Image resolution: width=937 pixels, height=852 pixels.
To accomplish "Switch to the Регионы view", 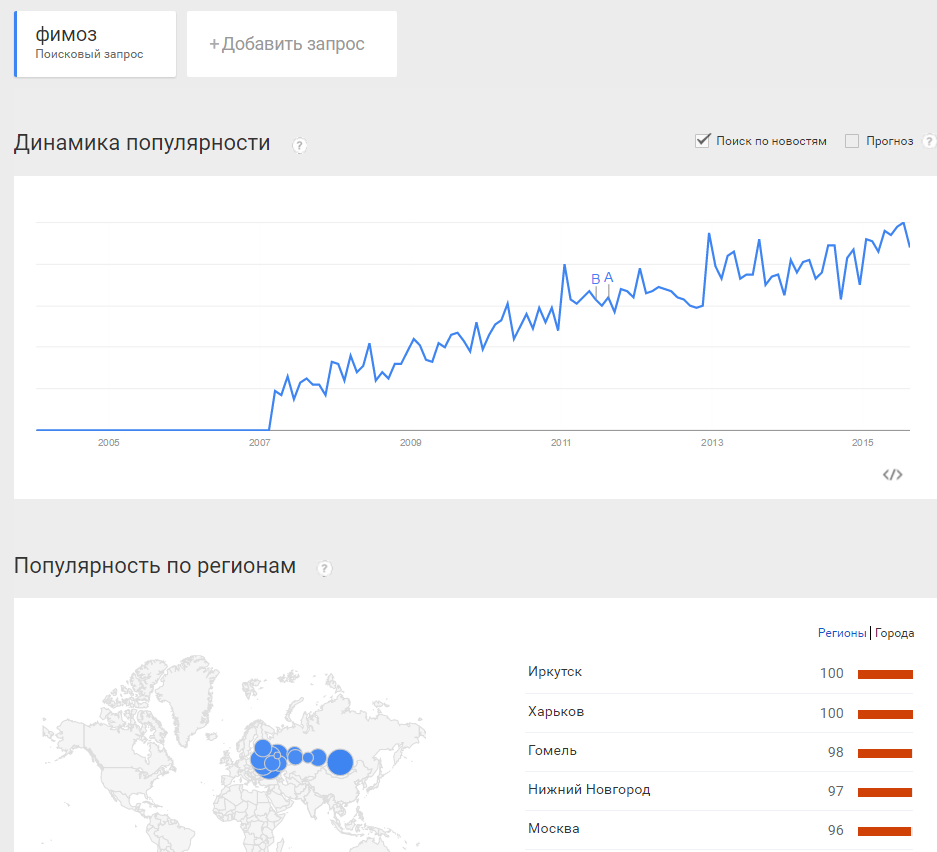I will 841,633.
